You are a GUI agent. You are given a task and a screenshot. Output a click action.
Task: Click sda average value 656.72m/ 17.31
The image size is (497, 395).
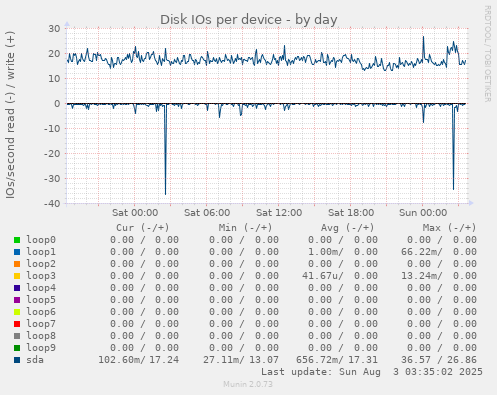click(x=337, y=360)
